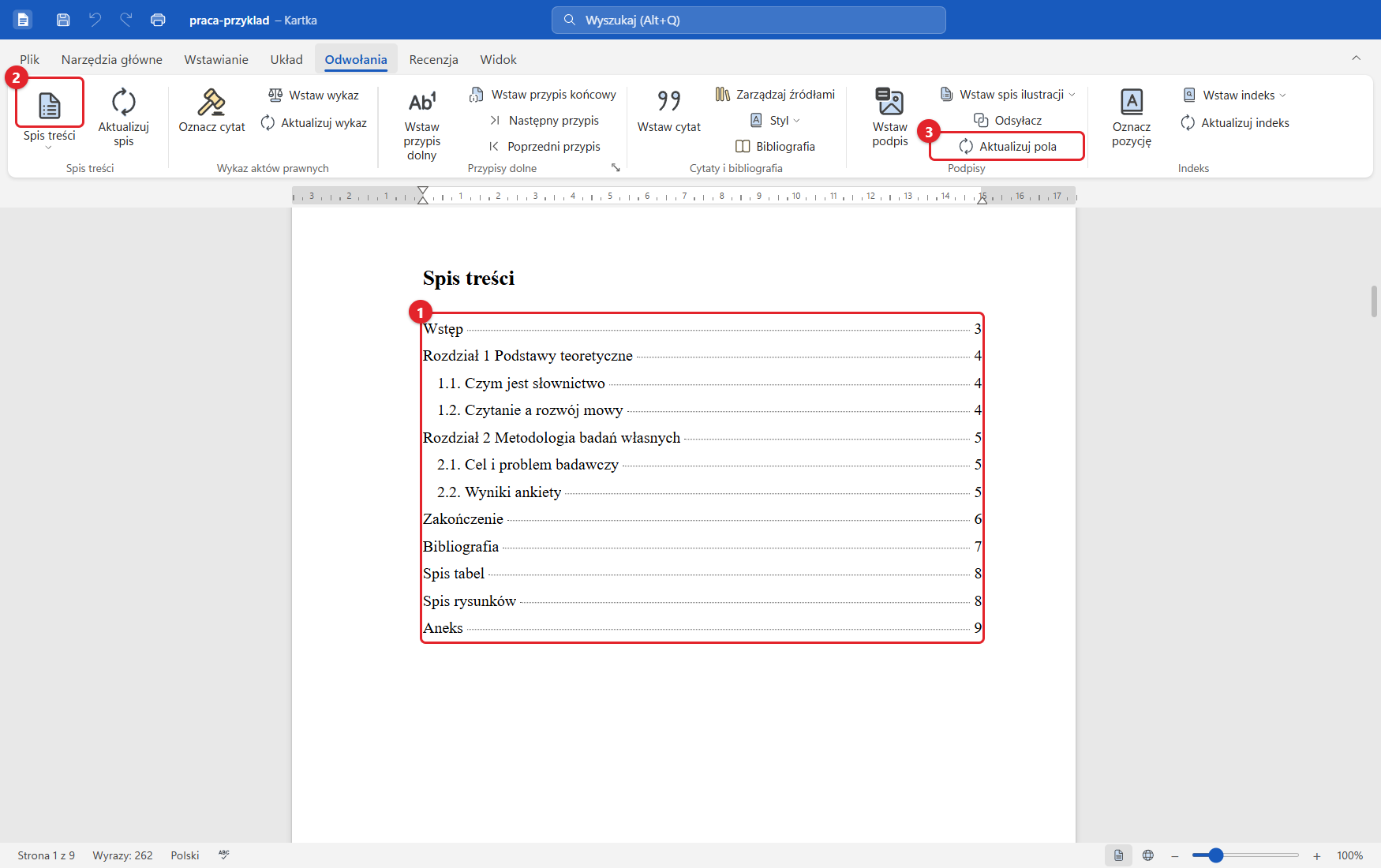
Task: Click the Wstaw podpis caption icon
Action: [890, 102]
